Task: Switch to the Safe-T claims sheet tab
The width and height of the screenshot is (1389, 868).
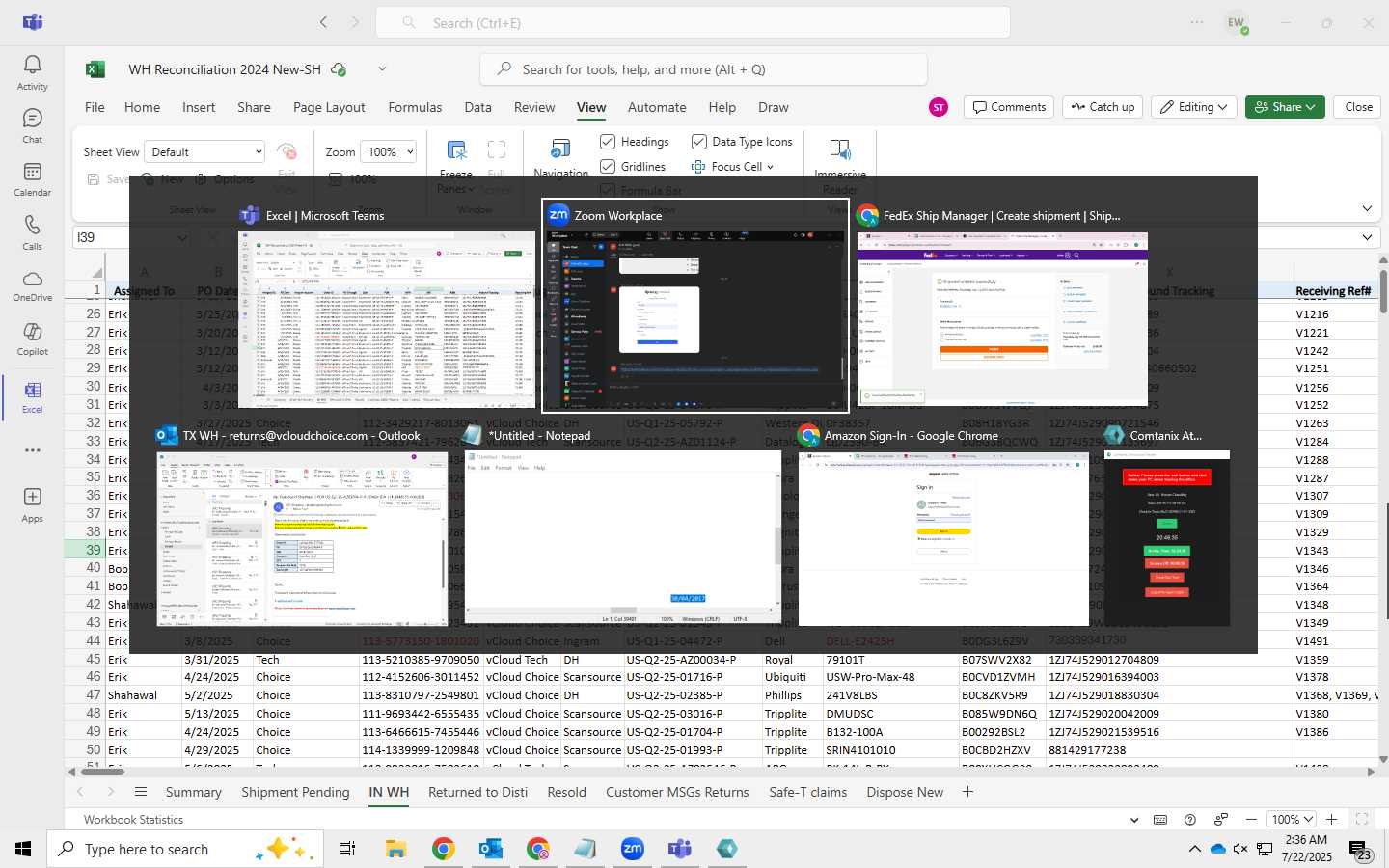Action: pyautogui.click(x=807, y=792)
